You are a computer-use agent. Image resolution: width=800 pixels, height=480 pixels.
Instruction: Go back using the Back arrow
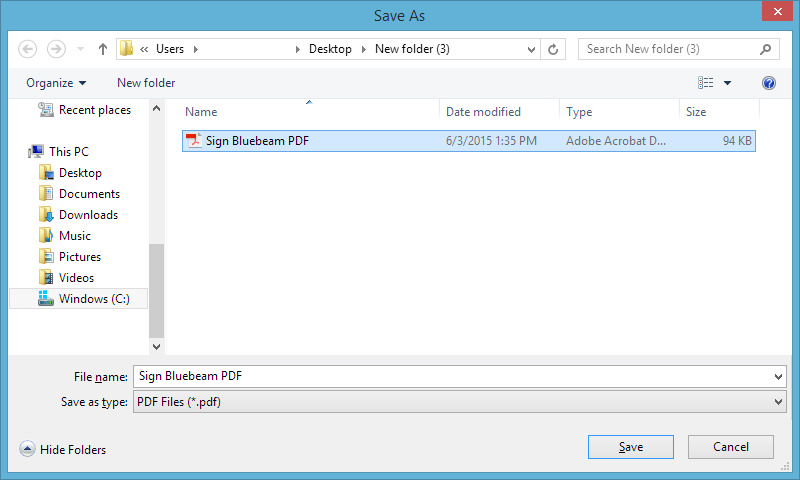(x=28, y=49)
